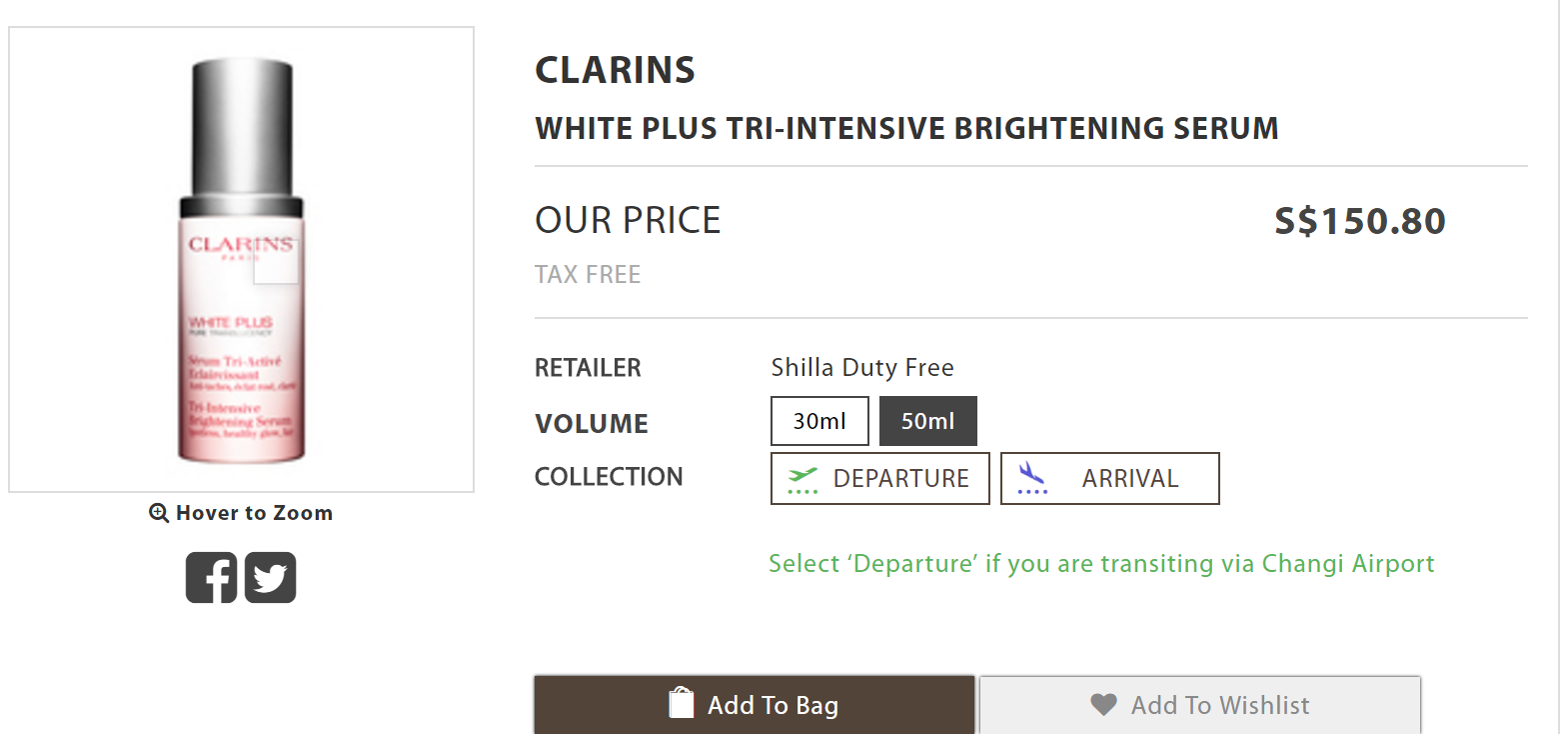Choose DEPARTURE as collection option
The height and width of the screenshot is (734, 1568).
point(880,479)
